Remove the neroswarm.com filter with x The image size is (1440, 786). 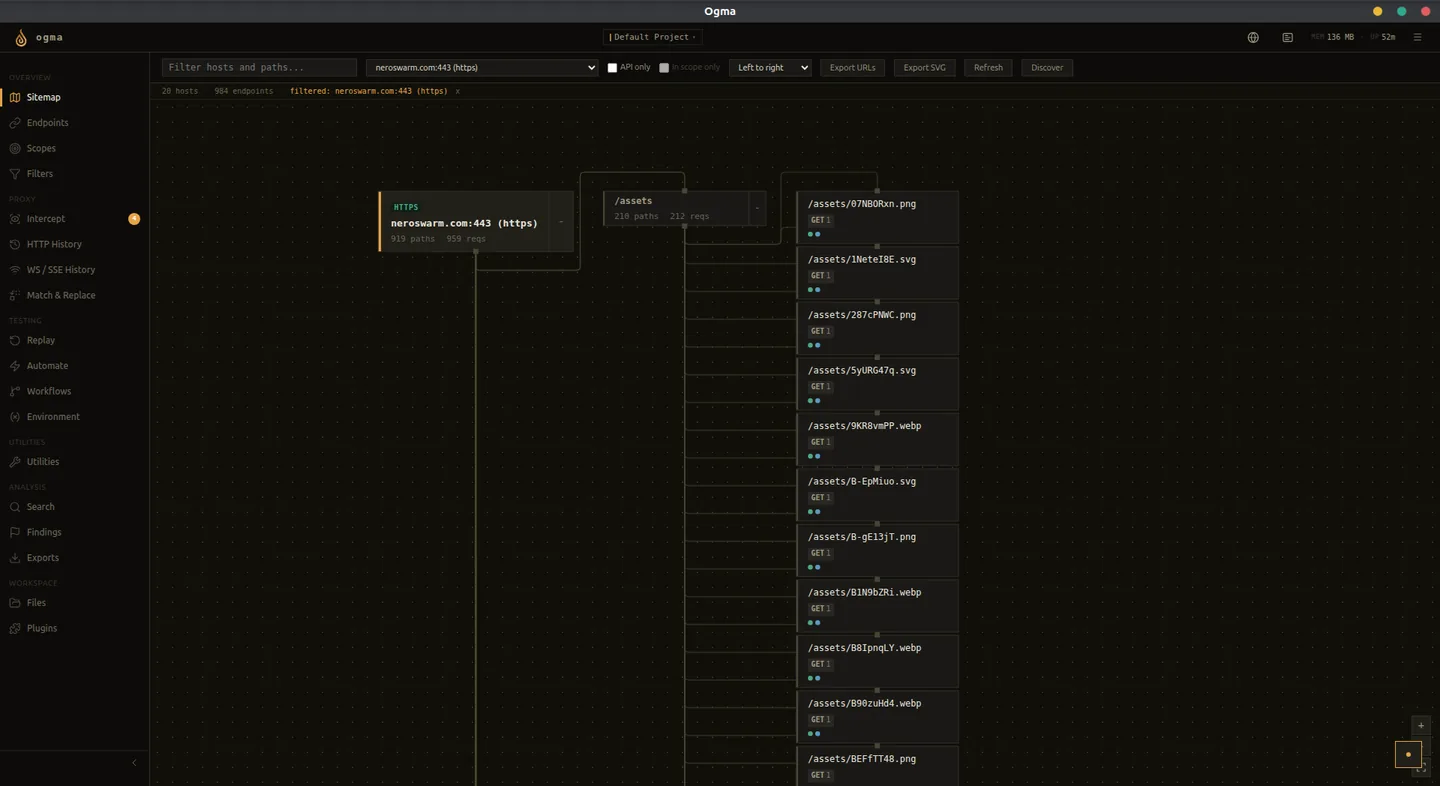[458, 91]
